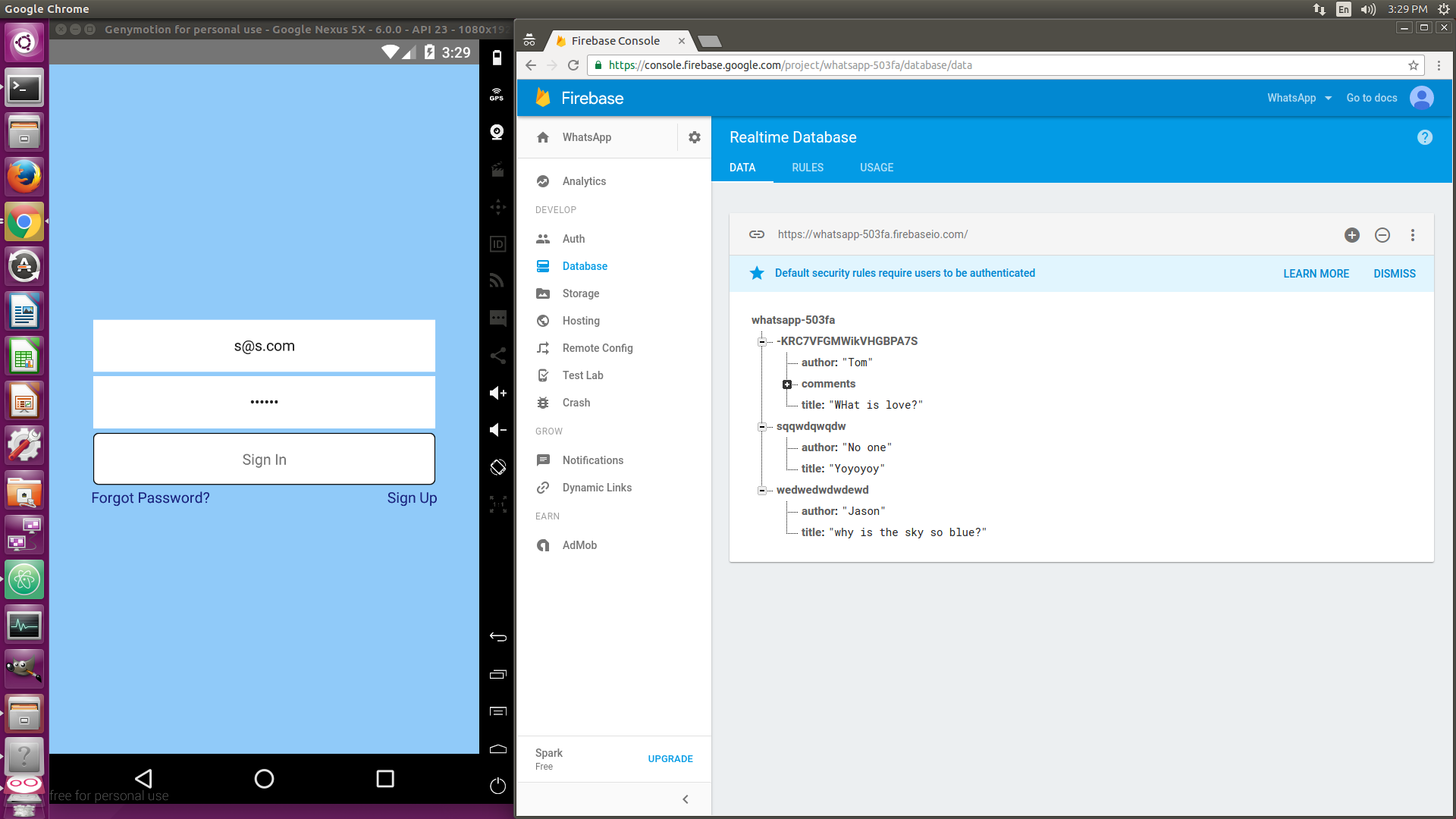Open Remote Config
1456x819 pixels.
pos(597,348)
